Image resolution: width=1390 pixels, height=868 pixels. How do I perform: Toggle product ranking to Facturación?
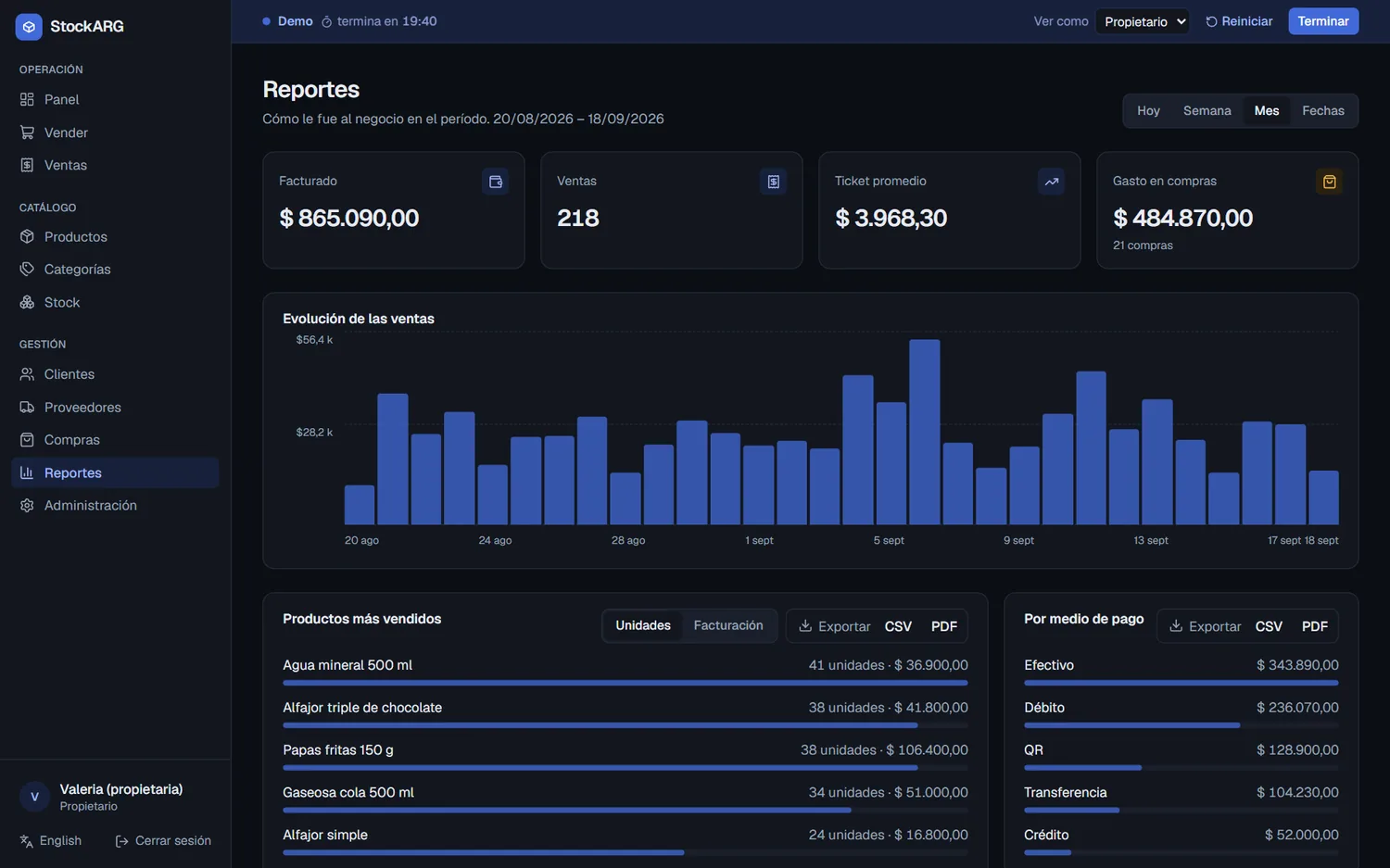pos(728,625)
